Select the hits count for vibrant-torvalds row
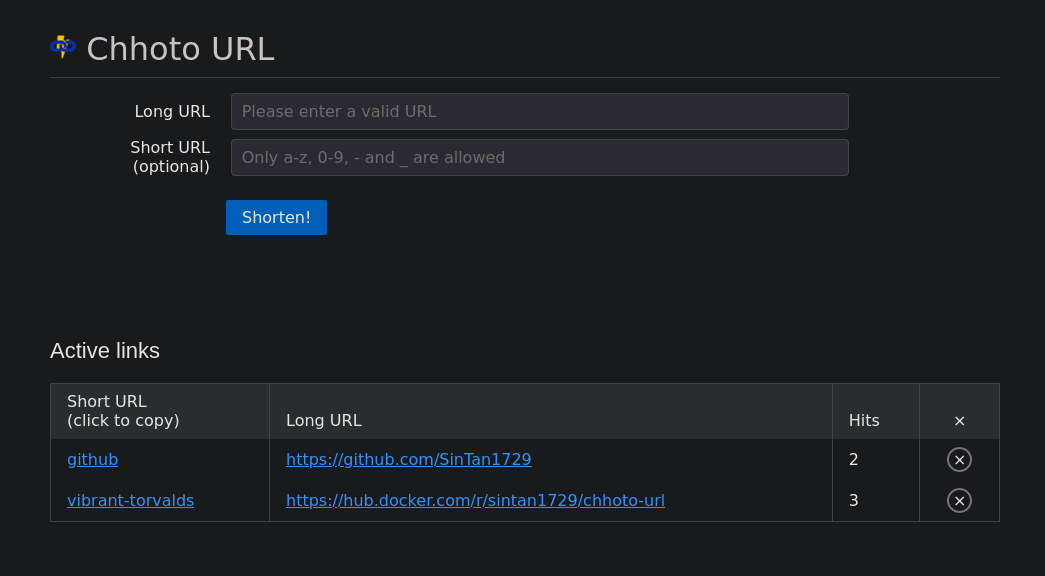Viewport: 1045px width, 576px height. pyautogui.click(x=853, y=501)
